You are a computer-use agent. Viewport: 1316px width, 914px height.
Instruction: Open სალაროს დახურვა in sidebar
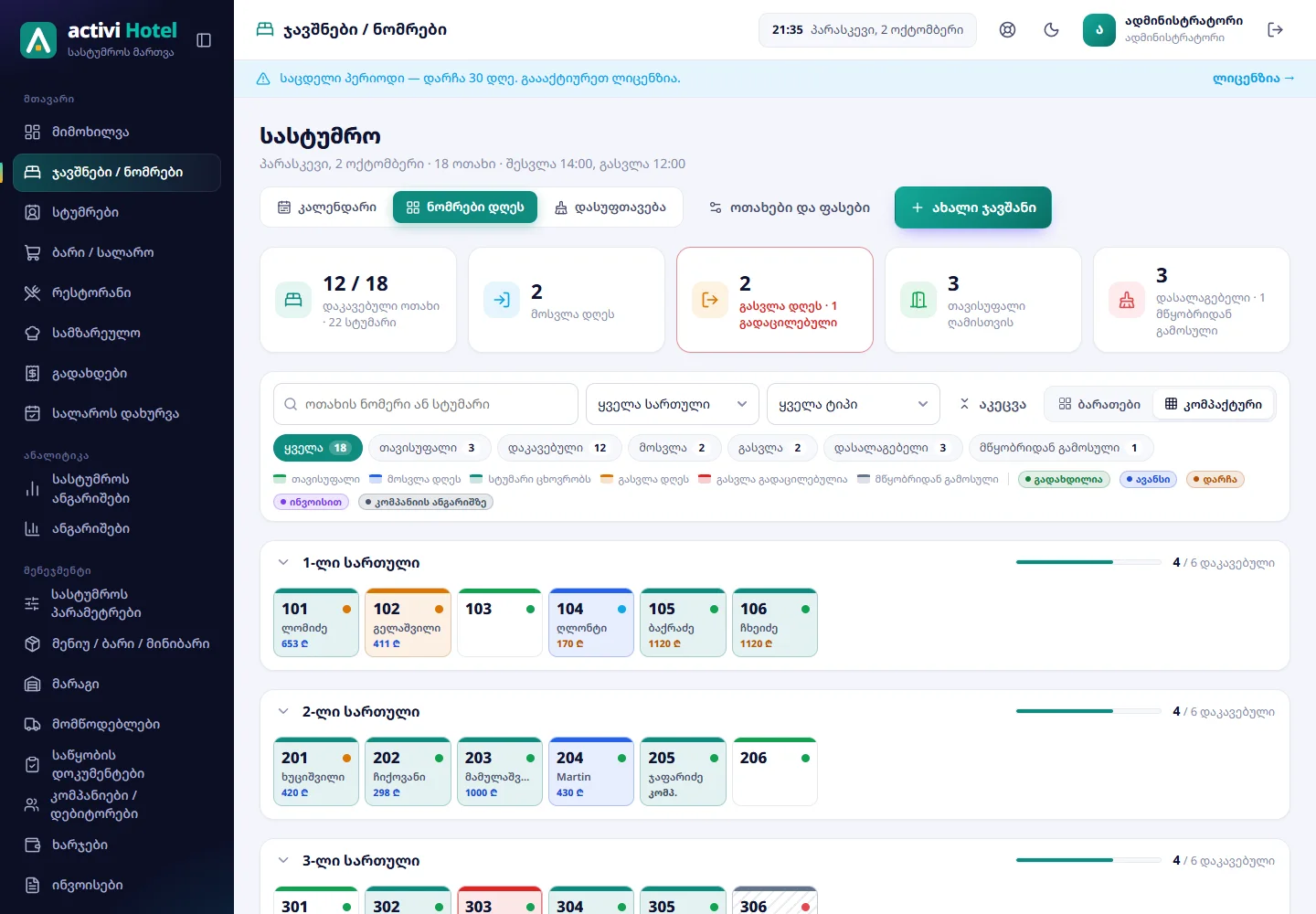117,413
